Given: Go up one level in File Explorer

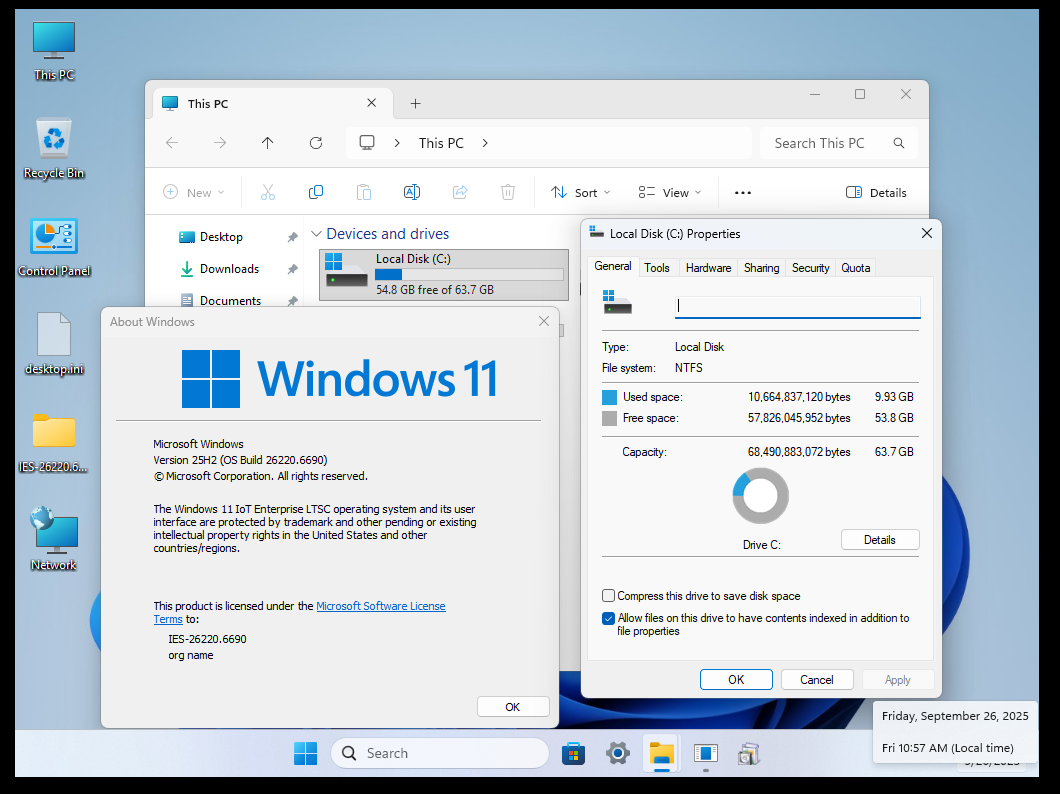Looking at the screenshot, I should pos(268,143).
